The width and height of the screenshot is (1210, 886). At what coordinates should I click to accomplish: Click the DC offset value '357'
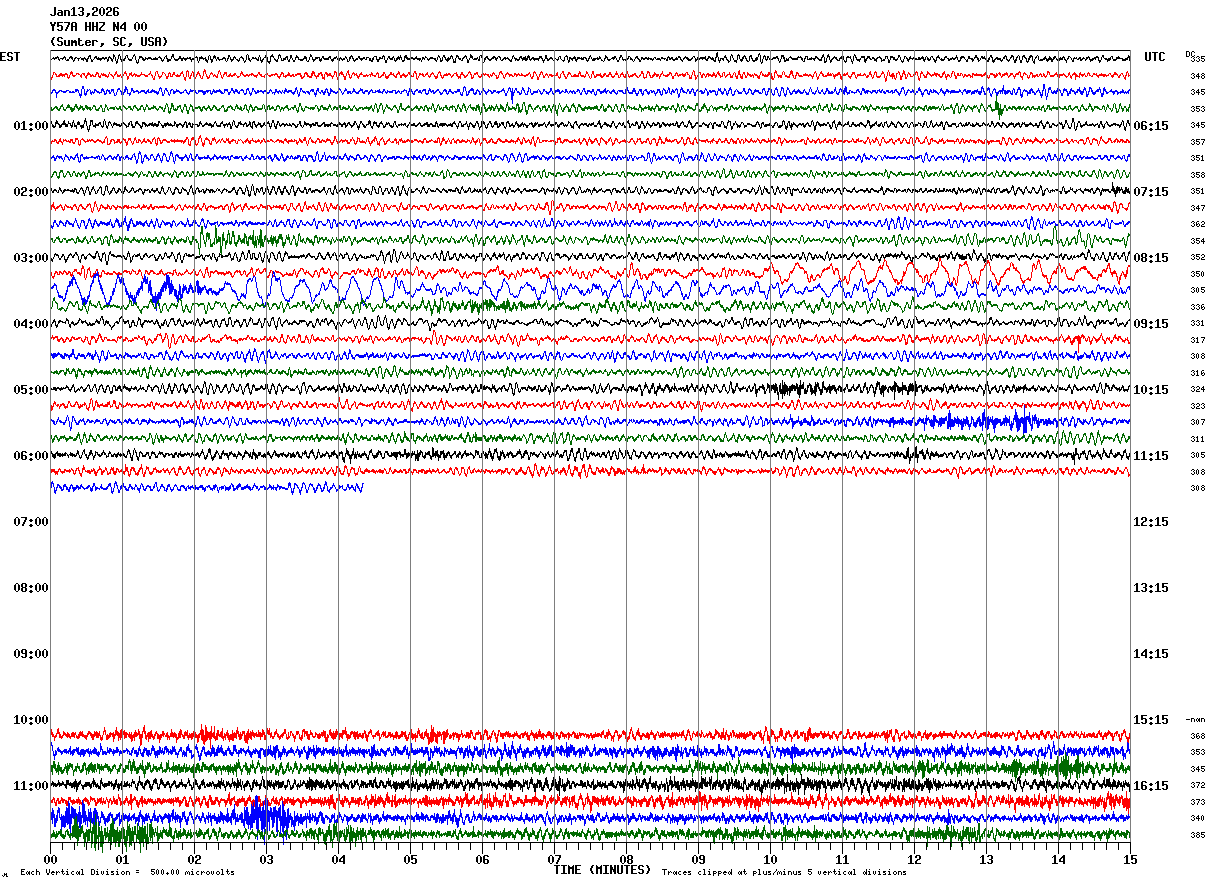(x=1198, y=142)
